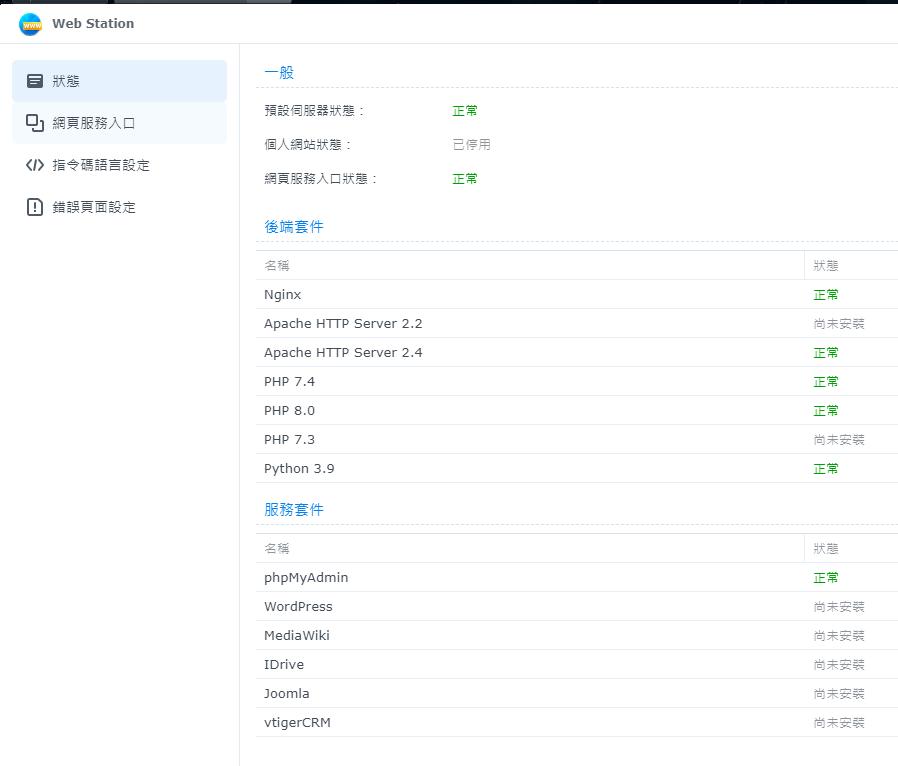Viewport: 898px width, 766px height.
Task: Click the 正常 status of Python 3.9
Action: (826, 469)
